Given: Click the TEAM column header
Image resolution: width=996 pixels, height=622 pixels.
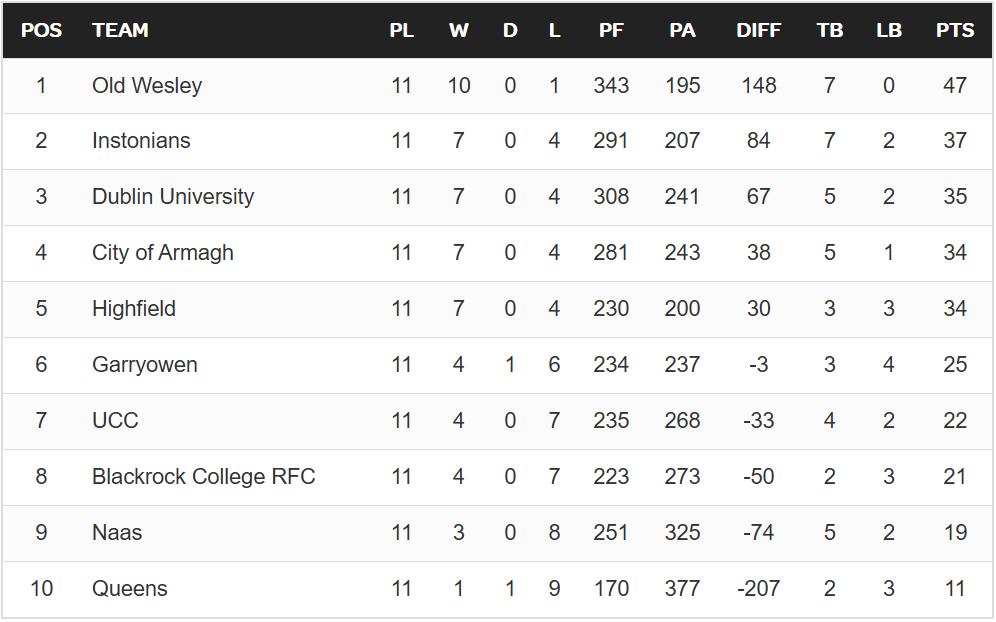Looking at the screenshot, I should click(120, 31).
